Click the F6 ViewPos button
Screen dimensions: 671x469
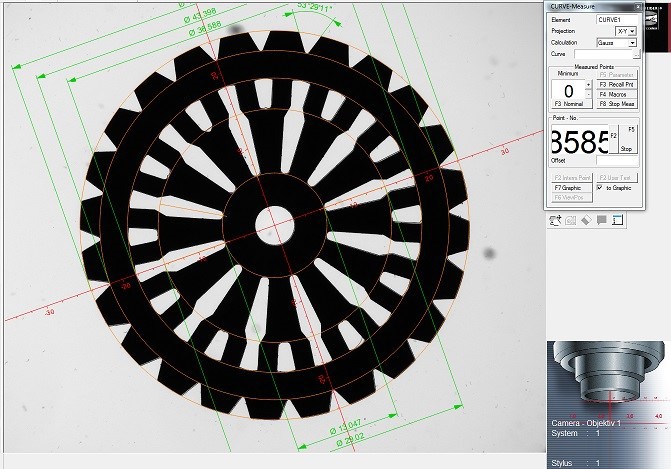coord(571,198)
